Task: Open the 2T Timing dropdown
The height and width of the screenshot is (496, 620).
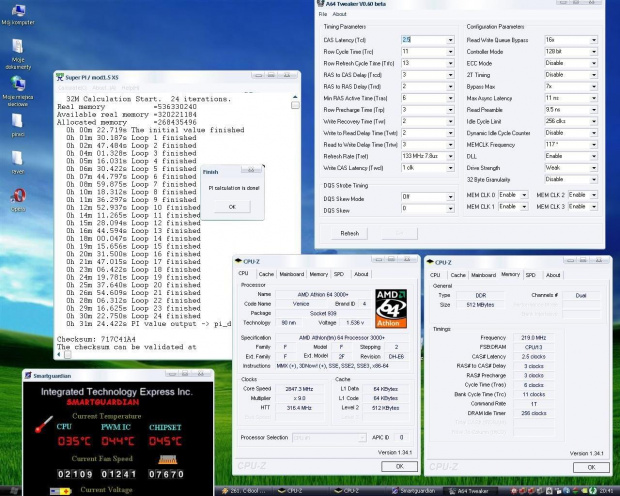Action: (594, 75)
